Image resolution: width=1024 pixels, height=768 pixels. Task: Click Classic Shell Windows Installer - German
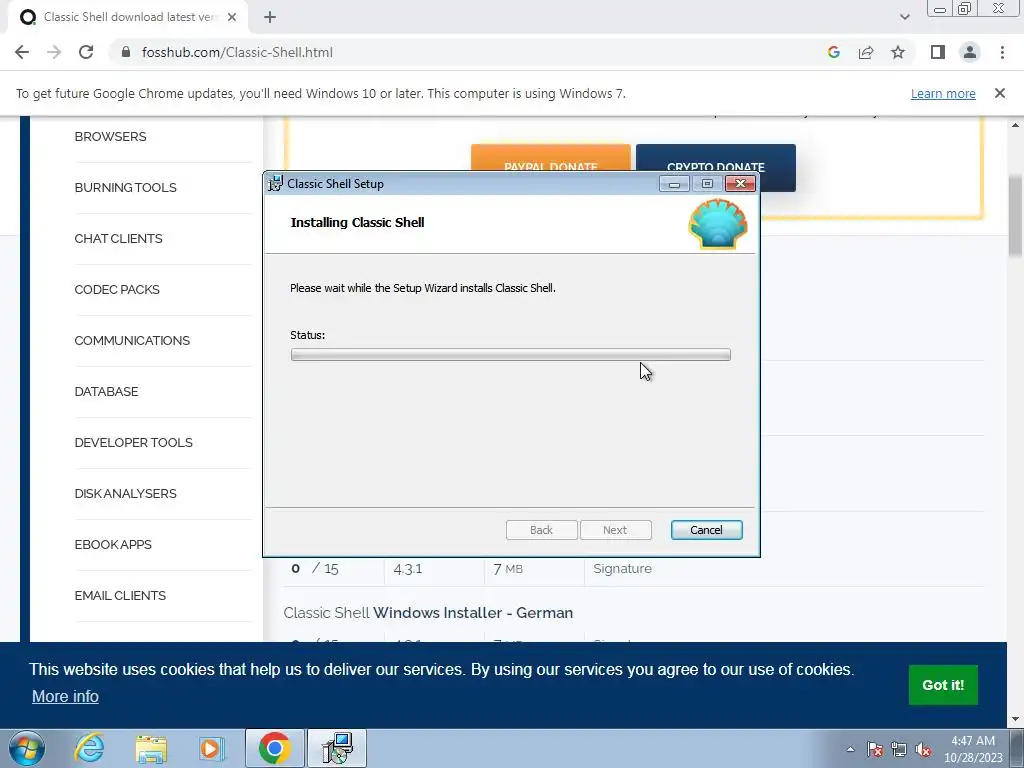point(428,613)
